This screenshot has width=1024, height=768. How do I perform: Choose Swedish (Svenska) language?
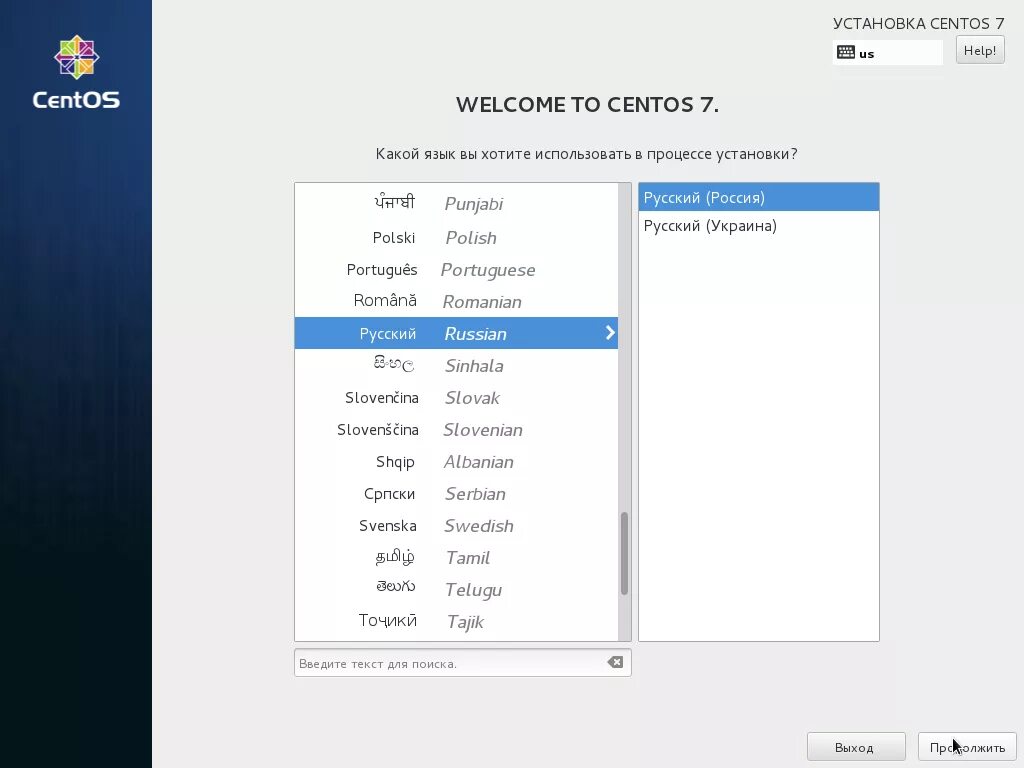[456, 525]
